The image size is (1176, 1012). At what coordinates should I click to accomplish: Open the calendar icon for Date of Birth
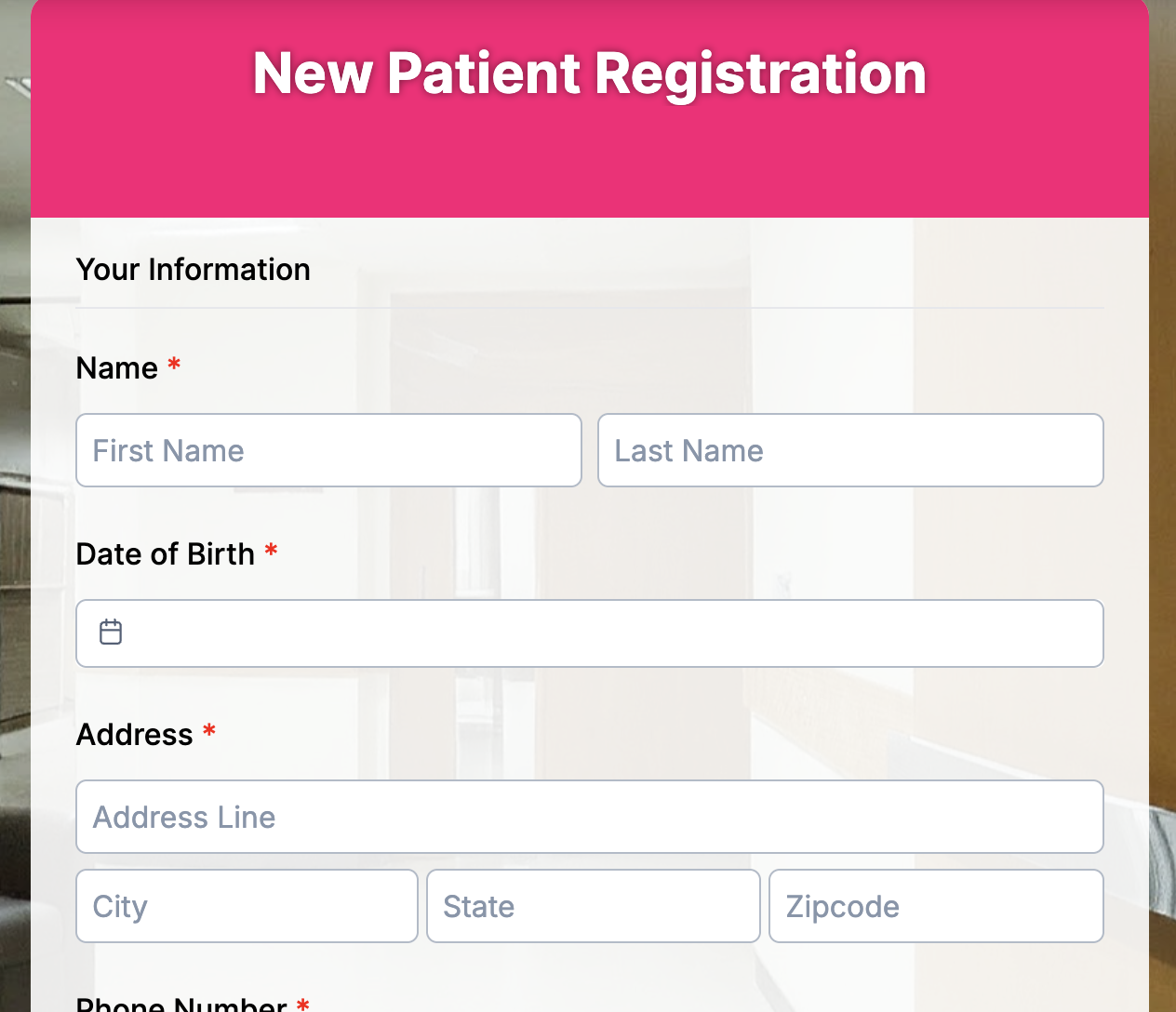coord(111,632)
